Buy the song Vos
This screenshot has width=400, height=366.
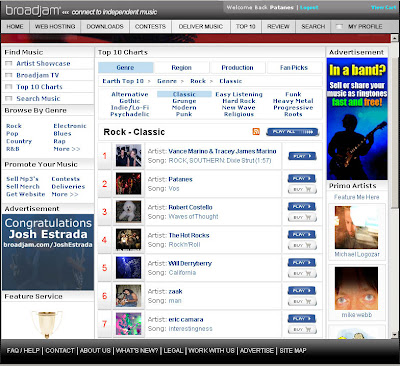(x=302, y=189)
